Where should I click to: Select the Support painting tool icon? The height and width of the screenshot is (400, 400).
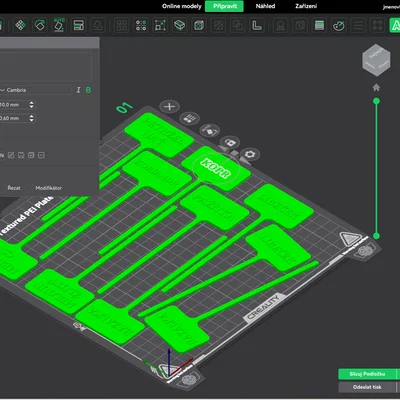click(x=281, y=25)
